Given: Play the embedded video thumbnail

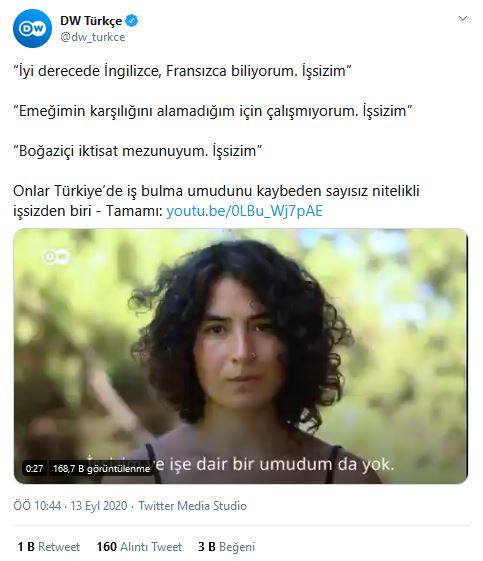Looking at the screenshot, I should coord(240,356).
